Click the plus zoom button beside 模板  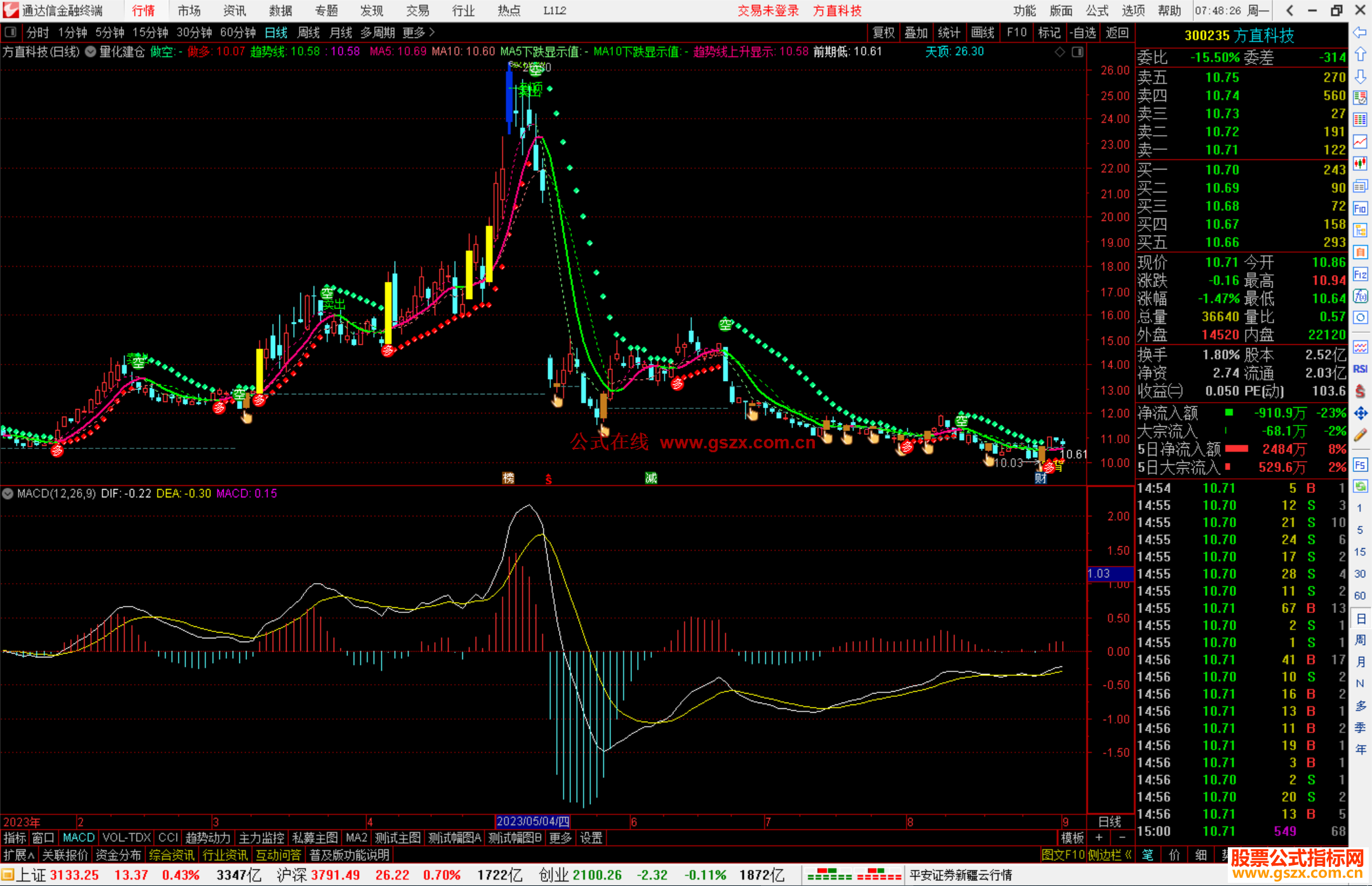click(x=1100, y=838)
